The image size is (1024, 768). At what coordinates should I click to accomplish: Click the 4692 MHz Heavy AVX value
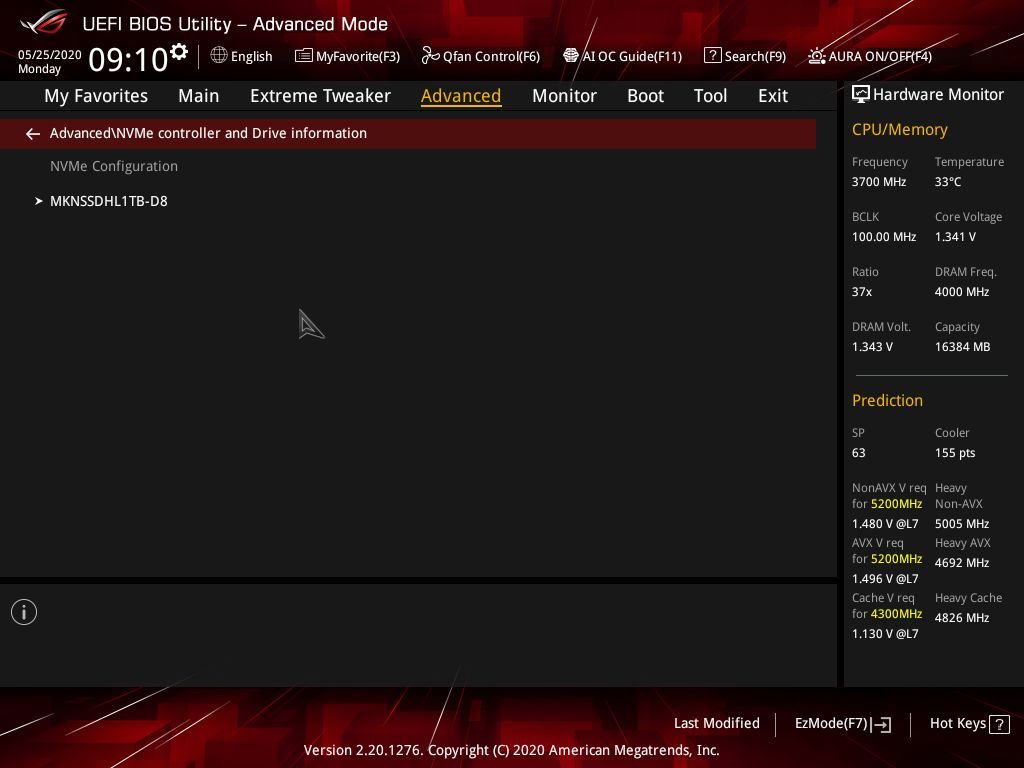[x=961, y=562]
